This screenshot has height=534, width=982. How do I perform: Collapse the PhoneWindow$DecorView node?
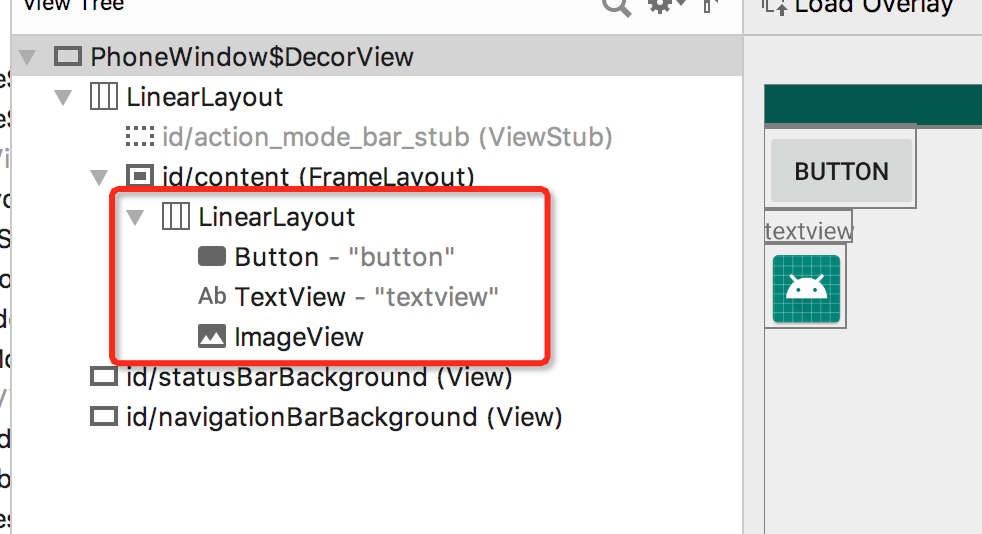tap(27, 58)
